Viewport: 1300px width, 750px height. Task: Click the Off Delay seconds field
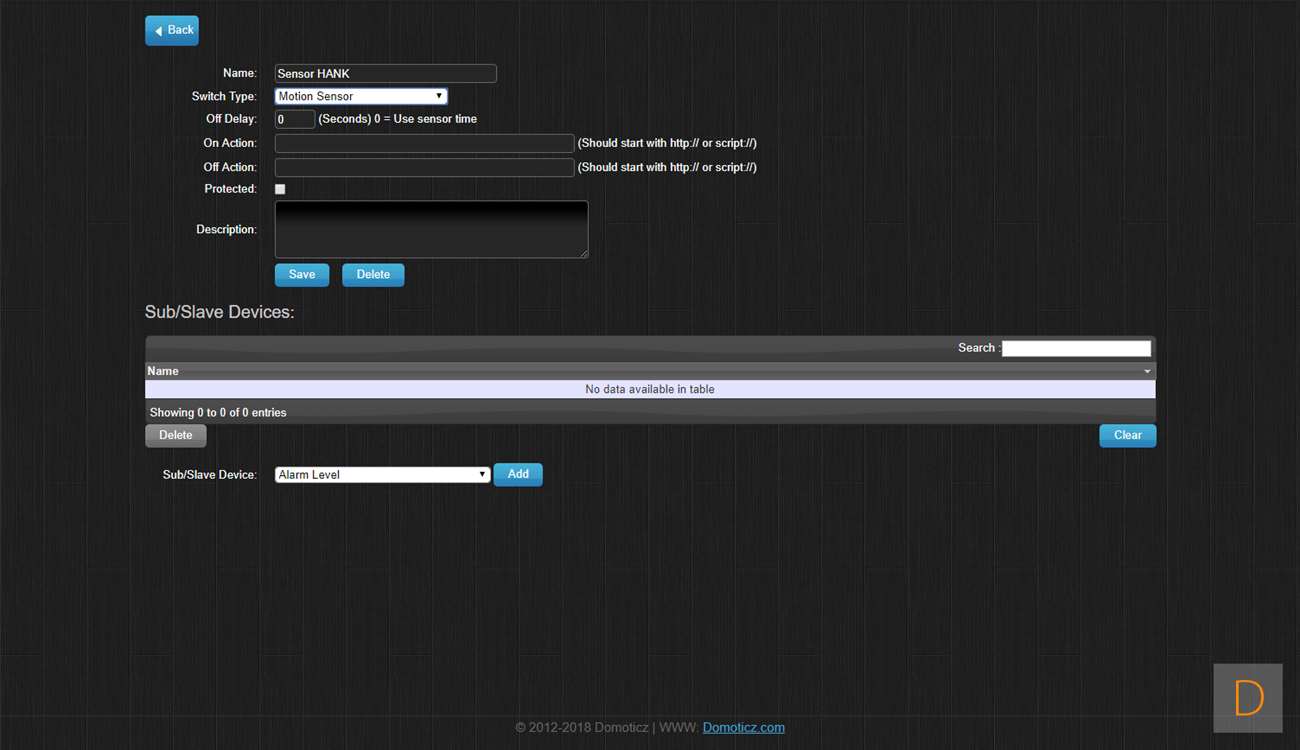[x=295, y=119]
